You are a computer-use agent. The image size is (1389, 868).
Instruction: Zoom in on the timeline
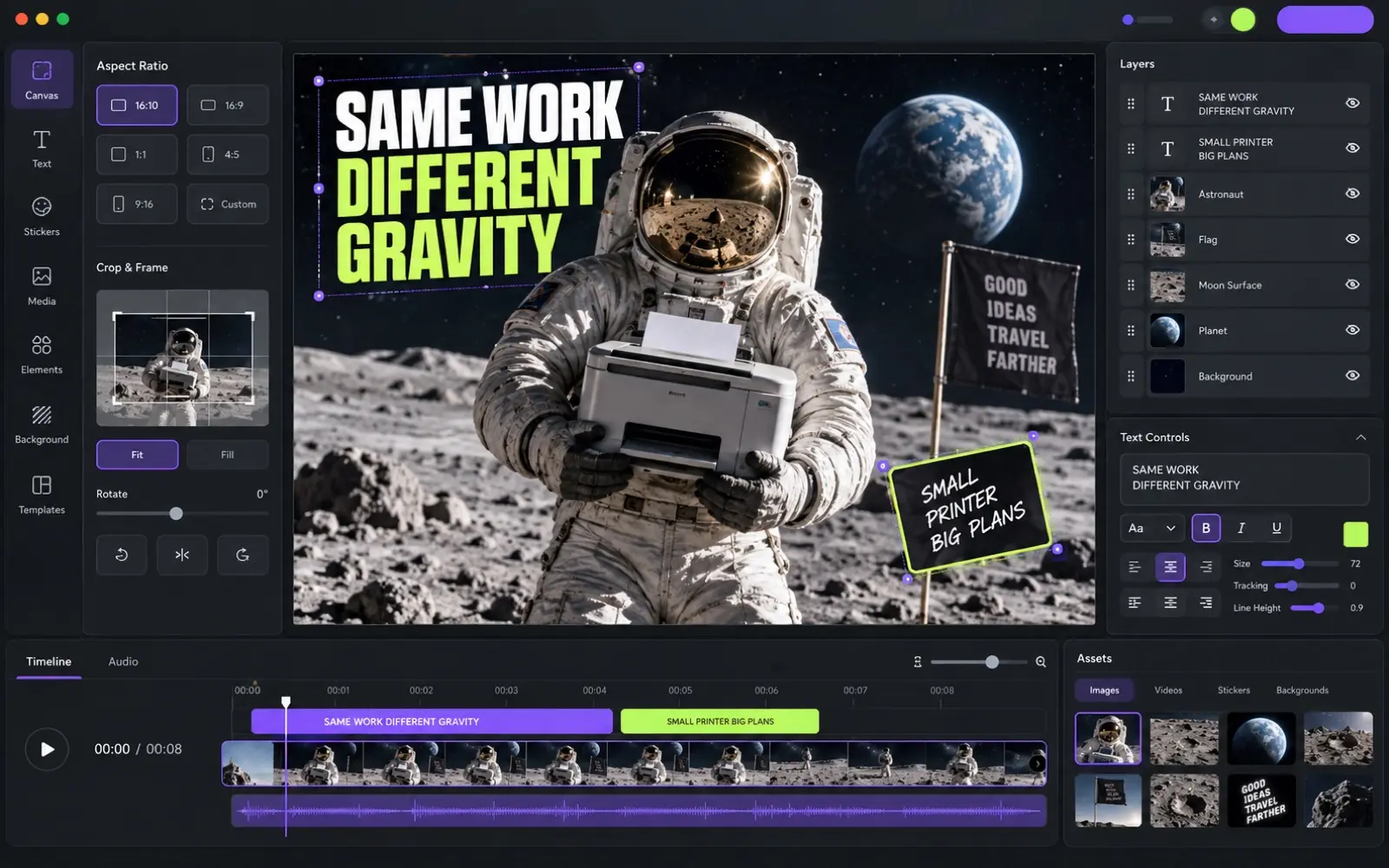click(x=1041, y=662)
